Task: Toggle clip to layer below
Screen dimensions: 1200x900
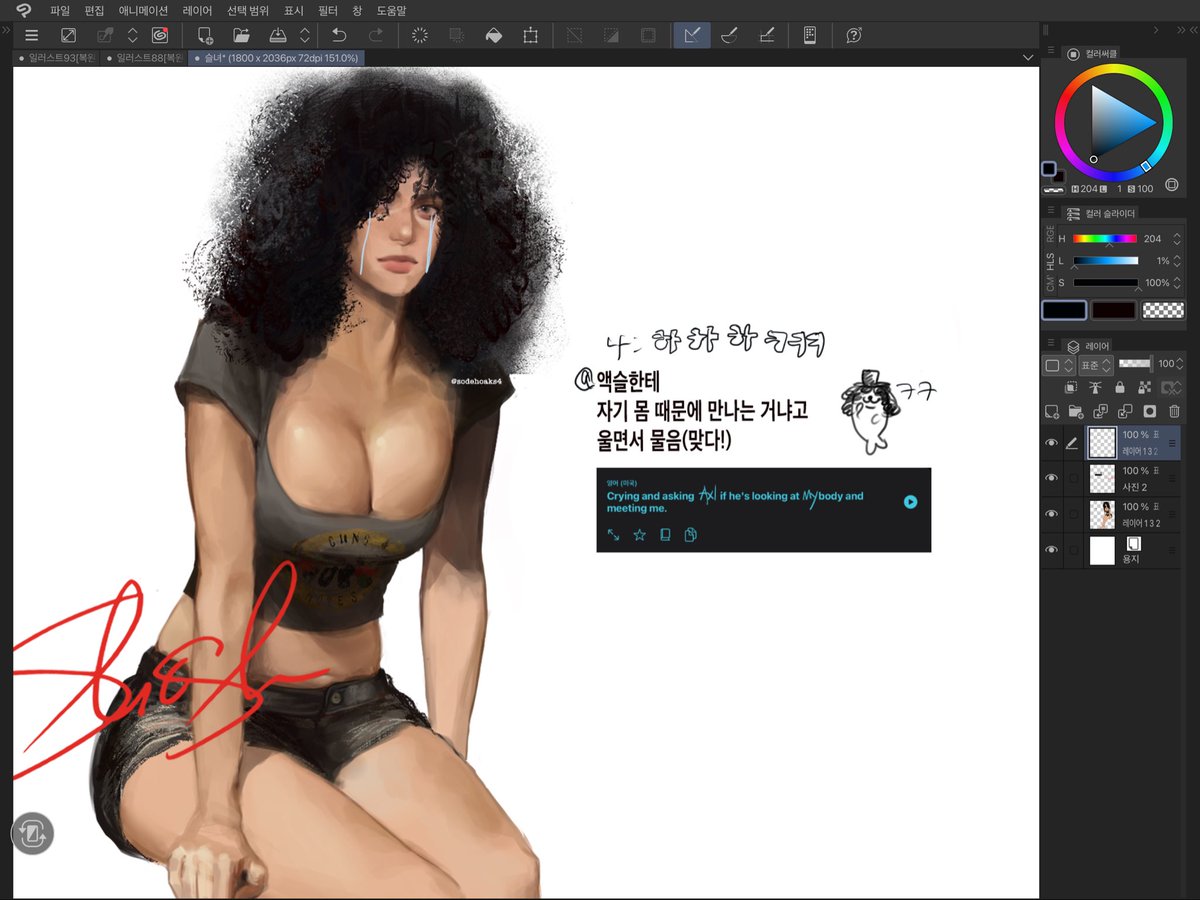Action: click(x=1070, y=387)
